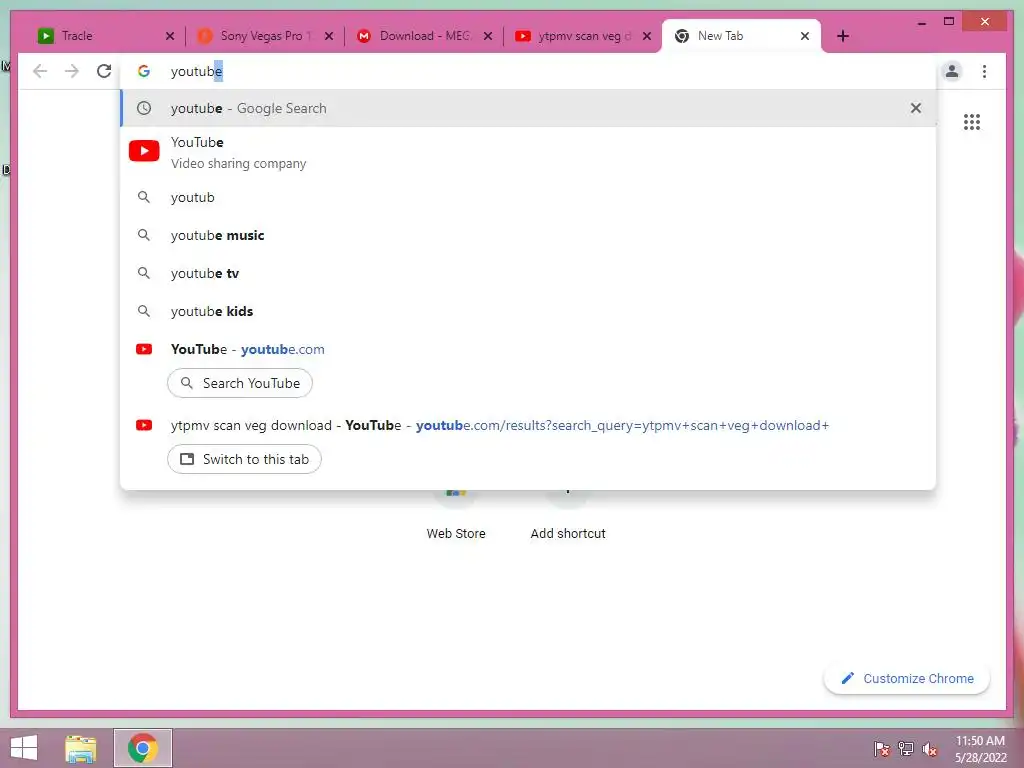The image size is (1024, 768).
Task: Maximize the Chrome window
Action: point(949,22)
